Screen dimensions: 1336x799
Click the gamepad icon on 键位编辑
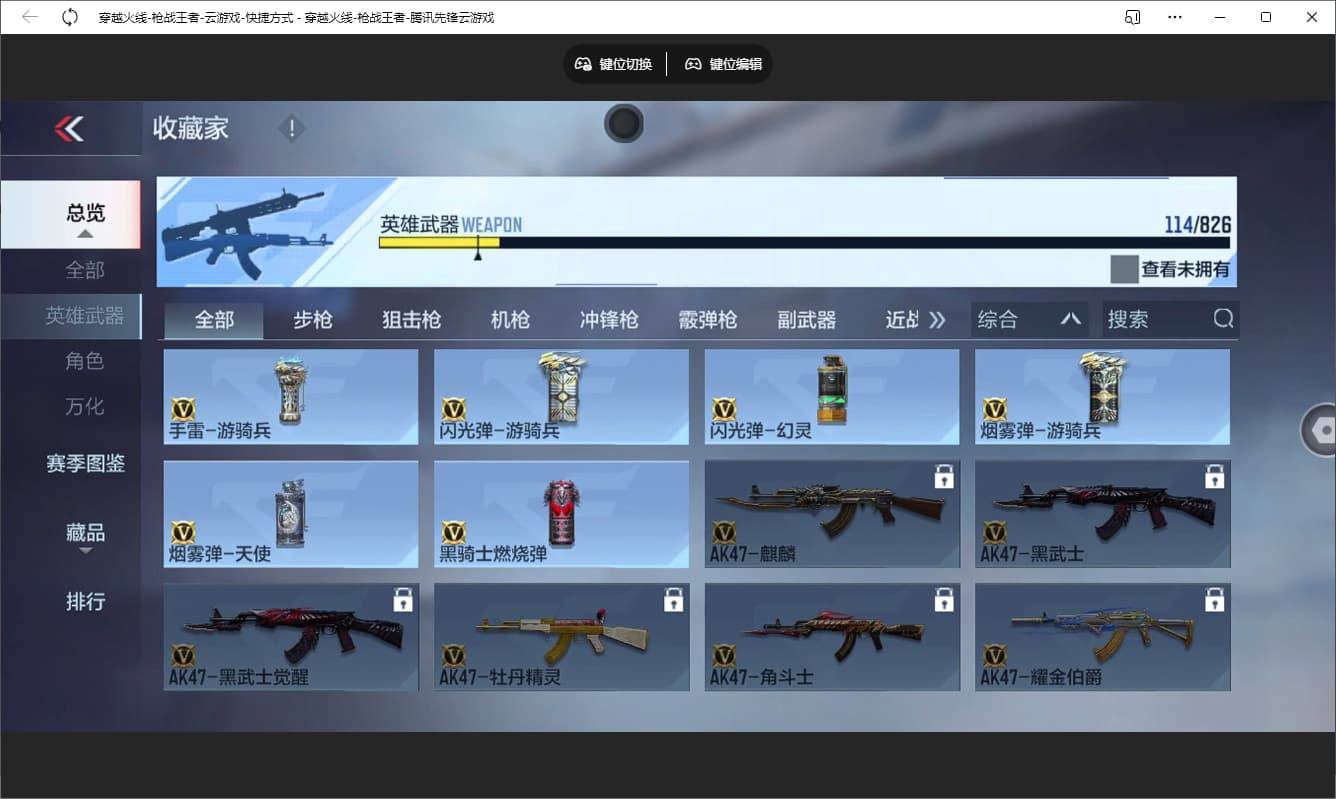coord(693,63)
